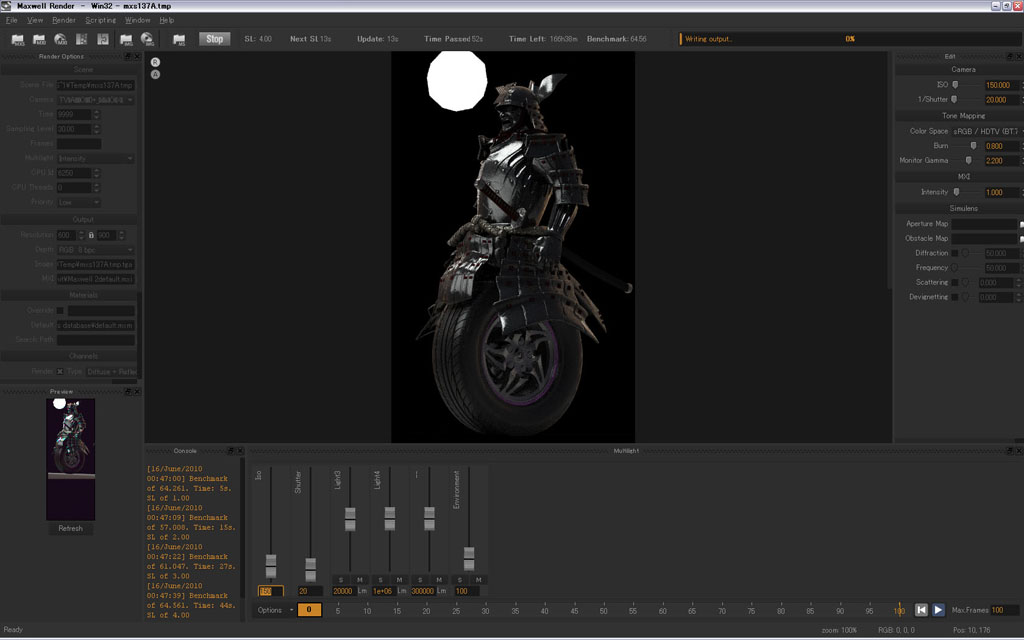
Task: Stop the current render
Action: 214,39
